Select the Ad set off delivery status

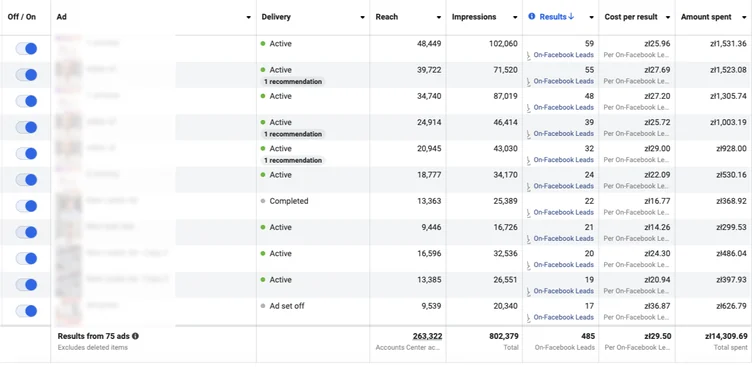287,306
